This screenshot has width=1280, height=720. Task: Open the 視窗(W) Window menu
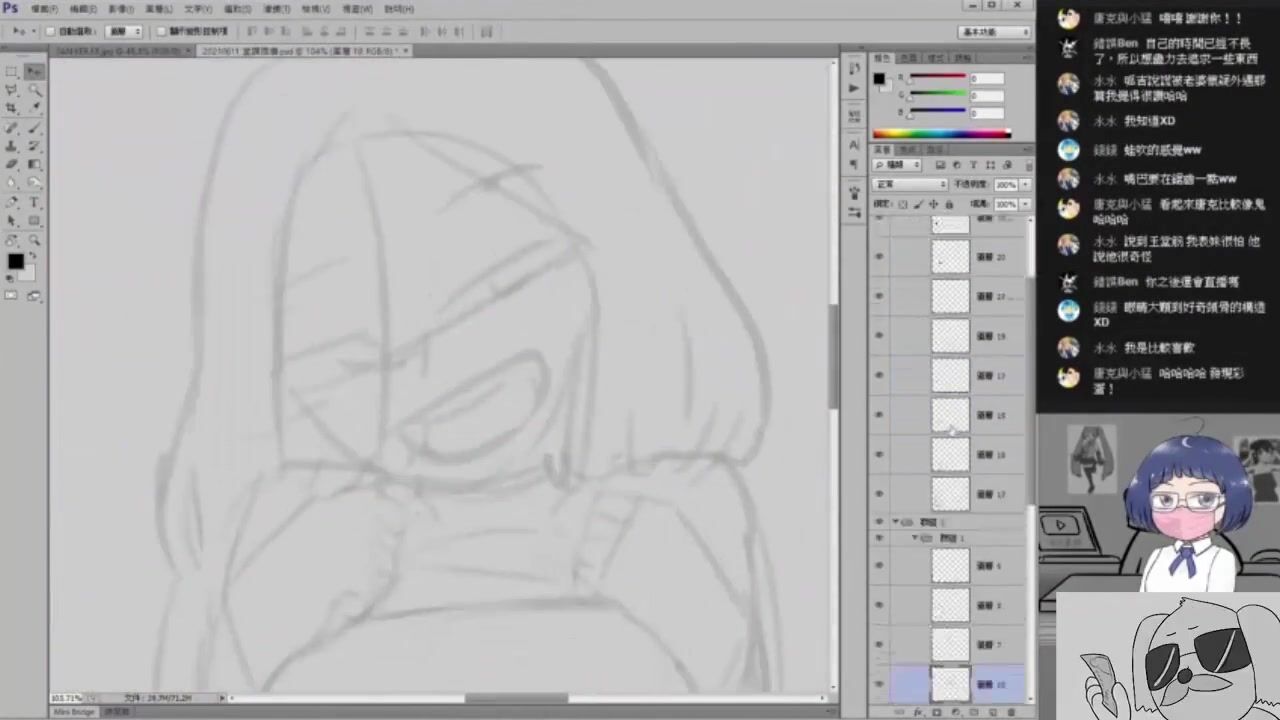coord(357,9)
